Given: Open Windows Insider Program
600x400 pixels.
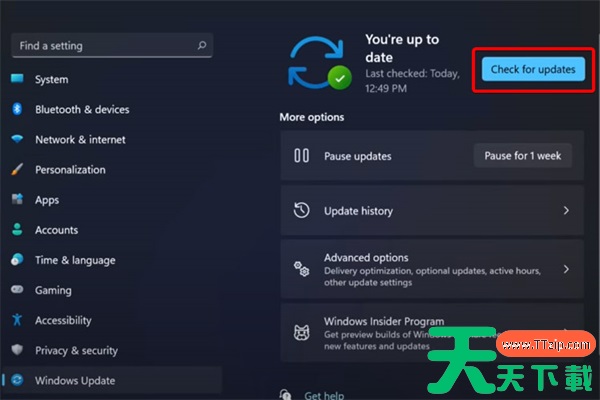Looking at the screenshot, I should point(432,332).
